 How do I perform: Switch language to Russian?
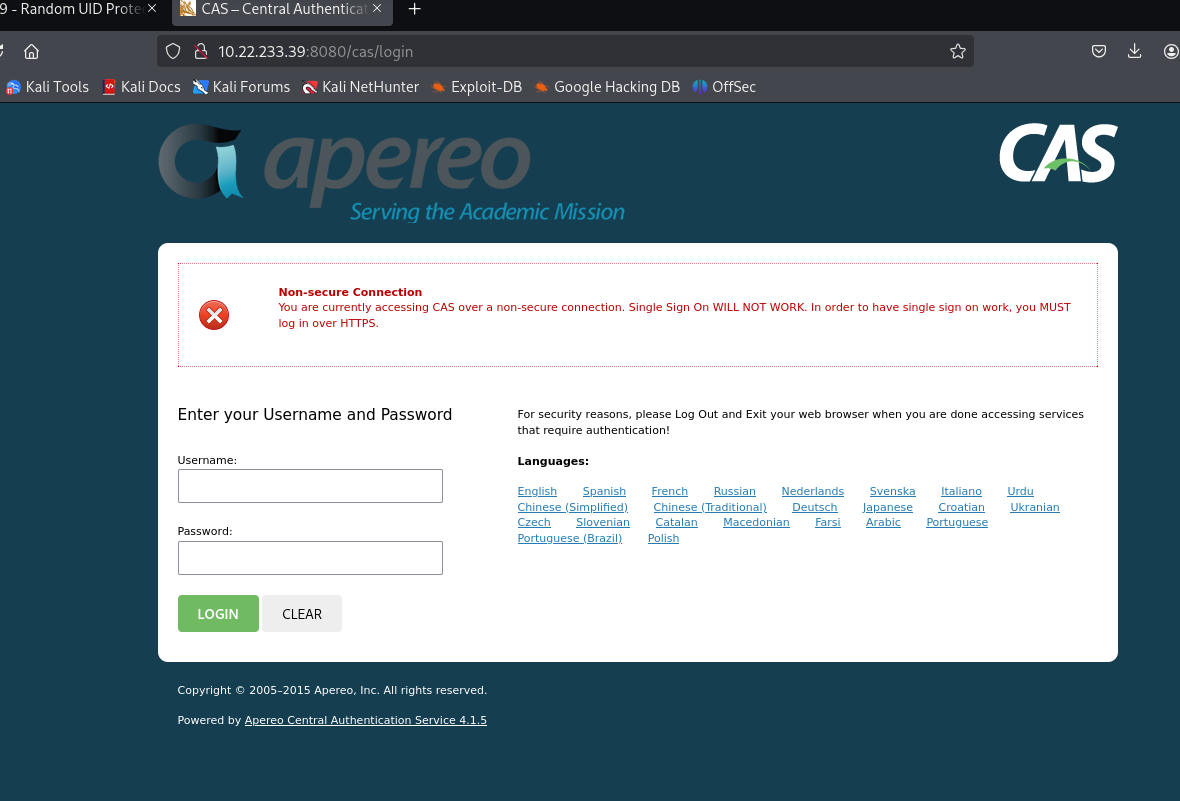[x=734, y=491]
